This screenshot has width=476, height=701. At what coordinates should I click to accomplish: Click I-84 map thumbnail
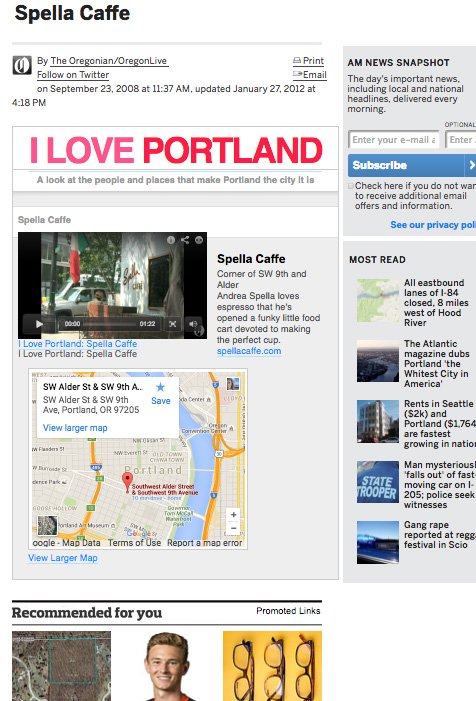coord(378,300)
